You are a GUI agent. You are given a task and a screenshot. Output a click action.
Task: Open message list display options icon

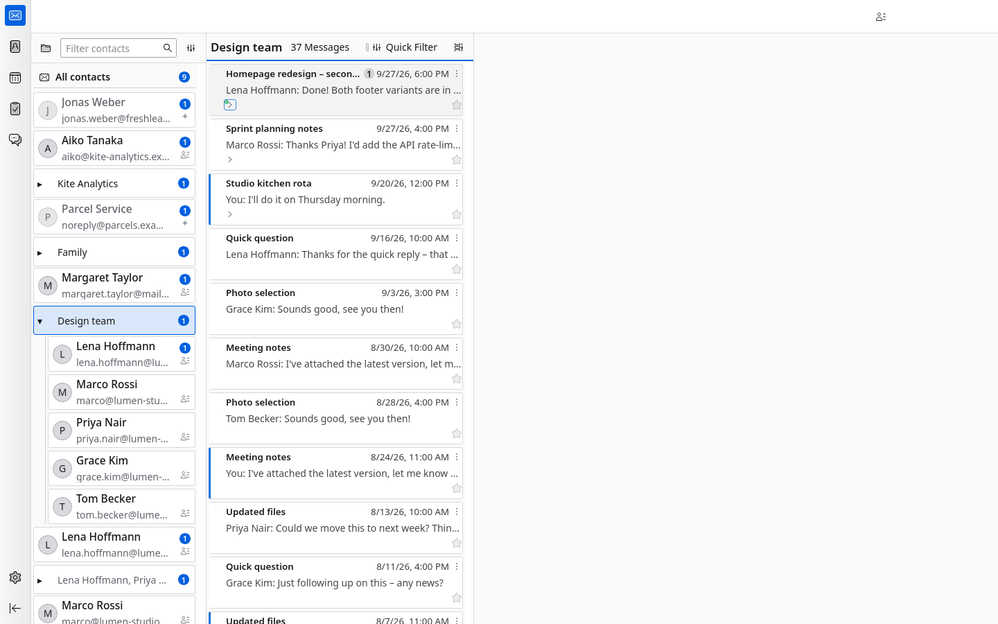click(458, 47)
